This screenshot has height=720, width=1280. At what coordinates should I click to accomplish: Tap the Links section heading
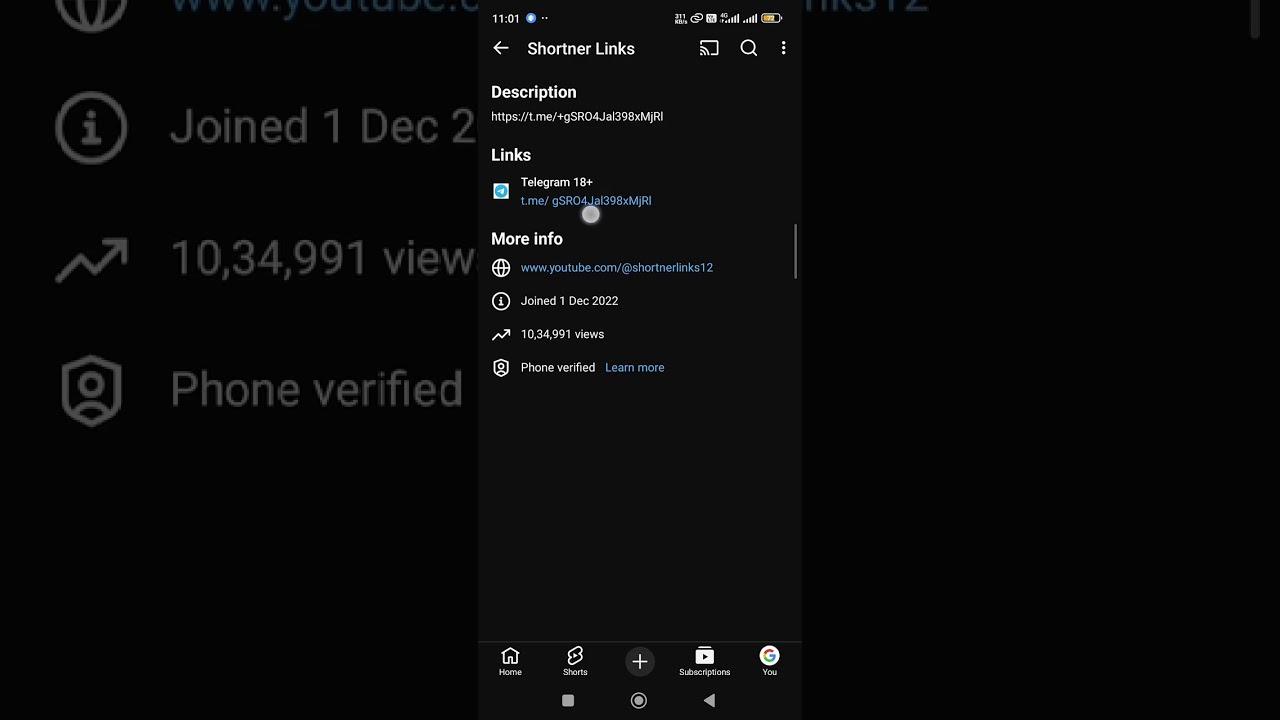[511, 155]
